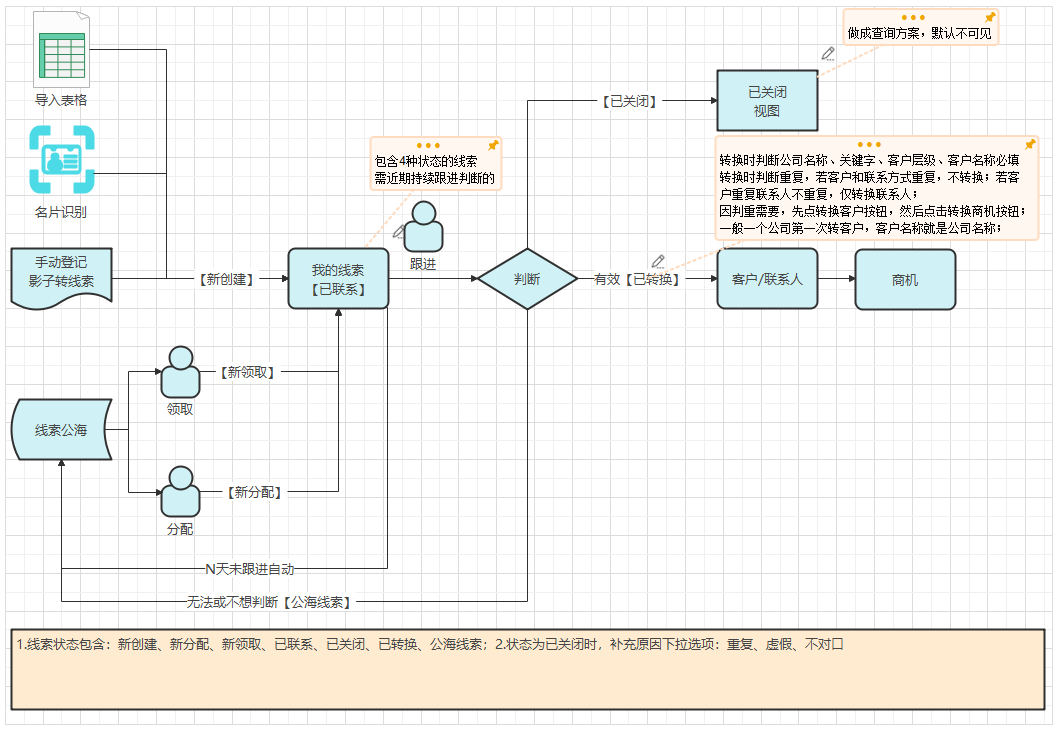1057x729 pixels.
Task: Click the pencil icon before 【已转换】 label
Action: (658, 261)
